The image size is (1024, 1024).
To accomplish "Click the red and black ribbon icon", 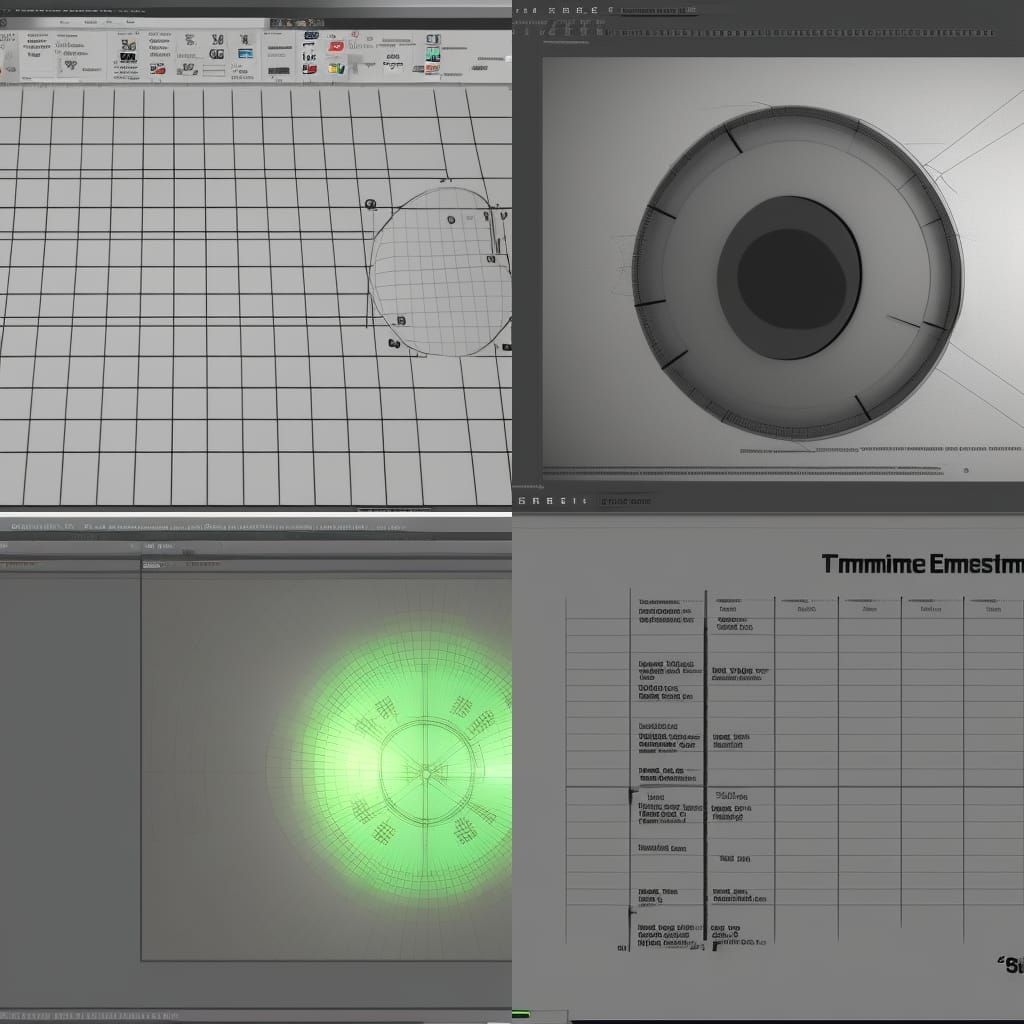I will (157, 69).
